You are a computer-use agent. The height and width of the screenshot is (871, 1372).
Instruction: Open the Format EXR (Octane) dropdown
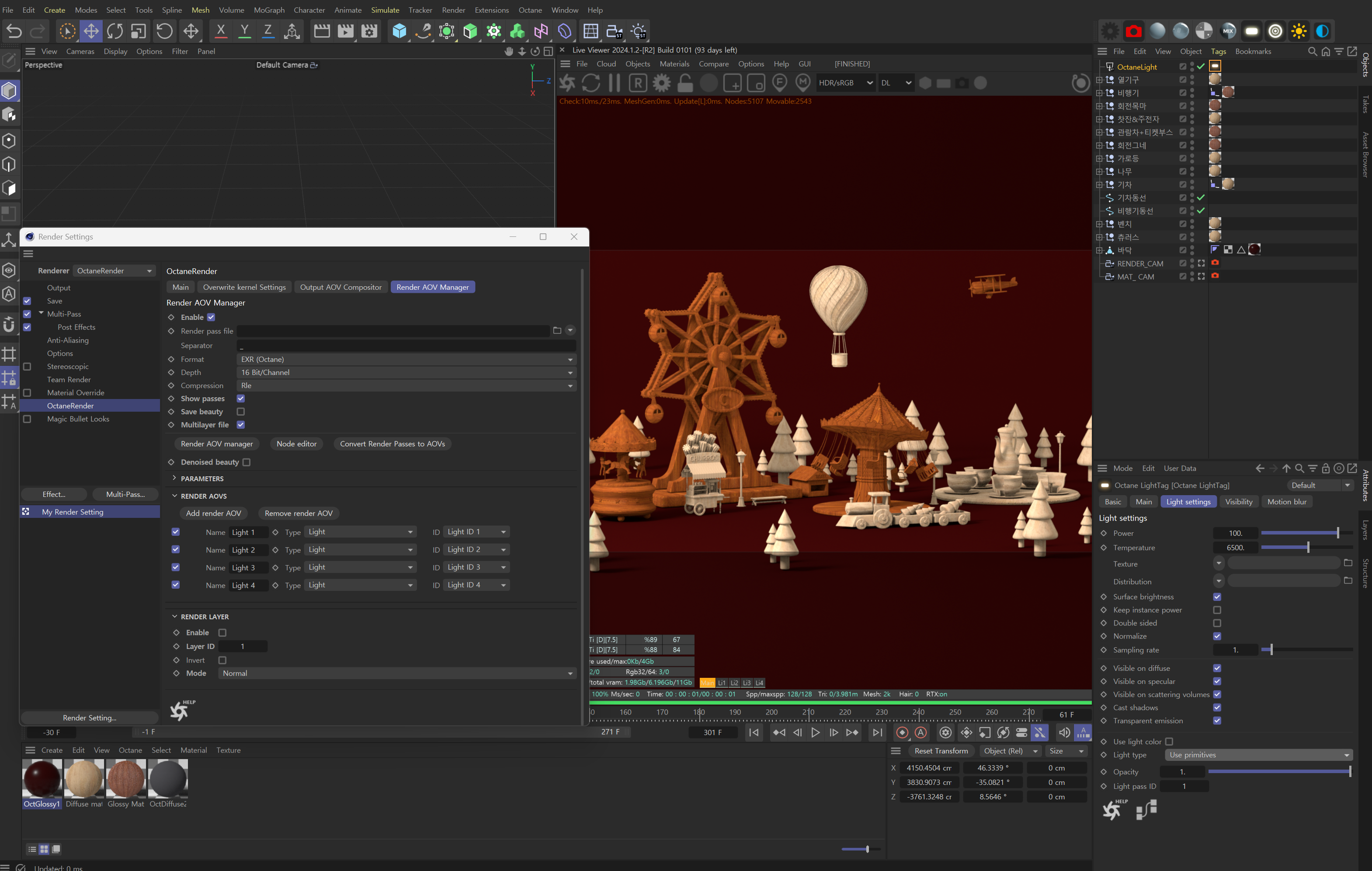pos(406,359)
